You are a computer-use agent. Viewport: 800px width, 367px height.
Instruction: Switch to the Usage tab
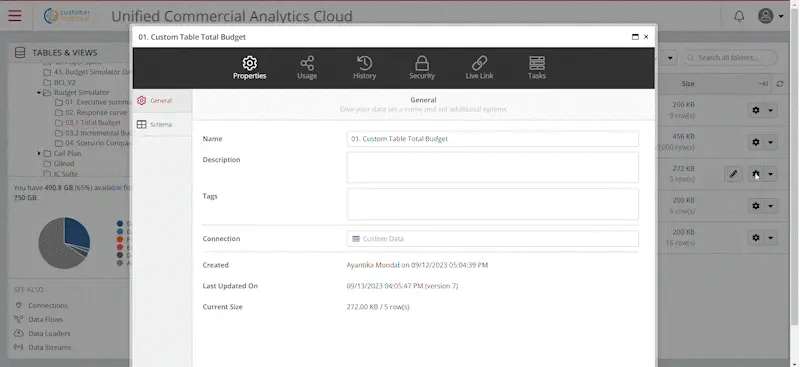pyautogui.click(x=307, y=68)
